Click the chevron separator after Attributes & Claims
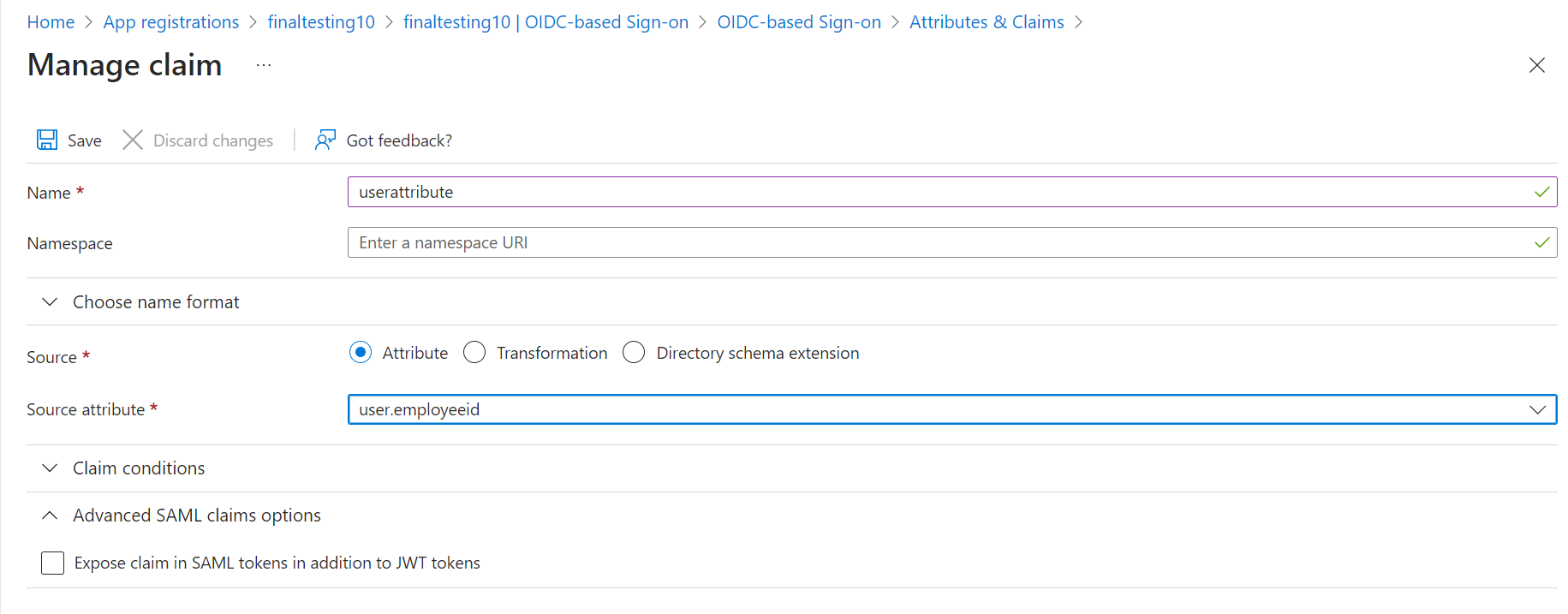 (x=1081, y=22)
